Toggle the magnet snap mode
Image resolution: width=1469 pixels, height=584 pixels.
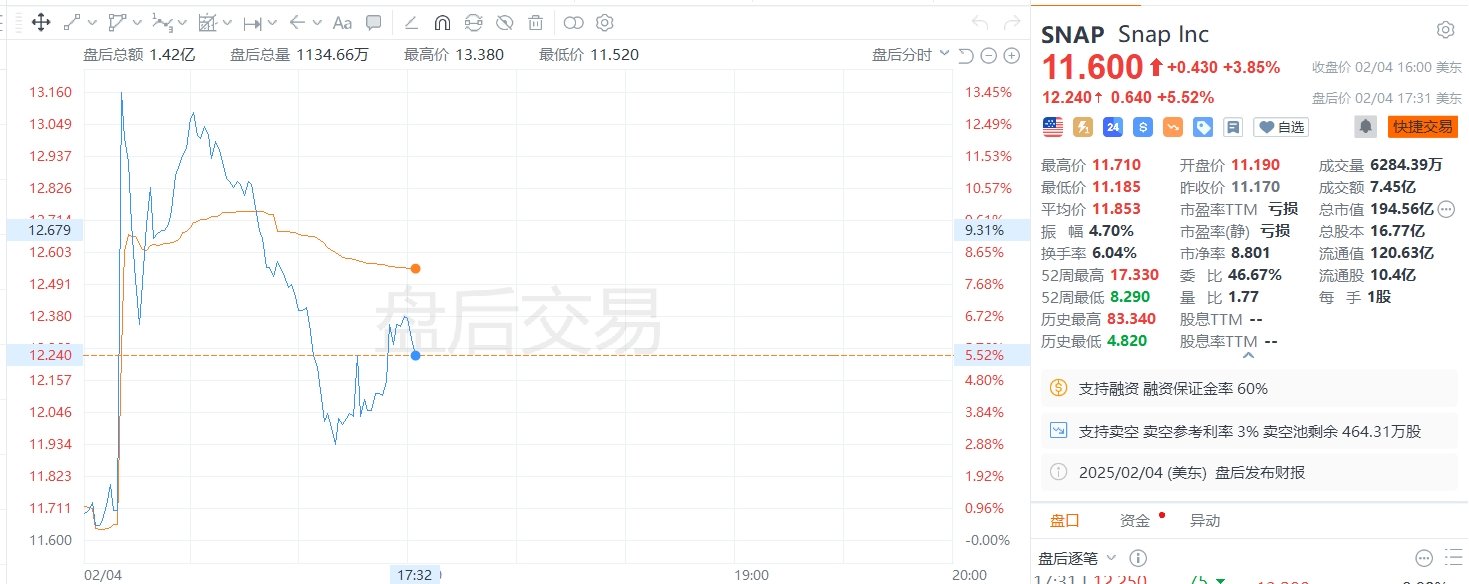pyautogui.click(x=443, y=22)
